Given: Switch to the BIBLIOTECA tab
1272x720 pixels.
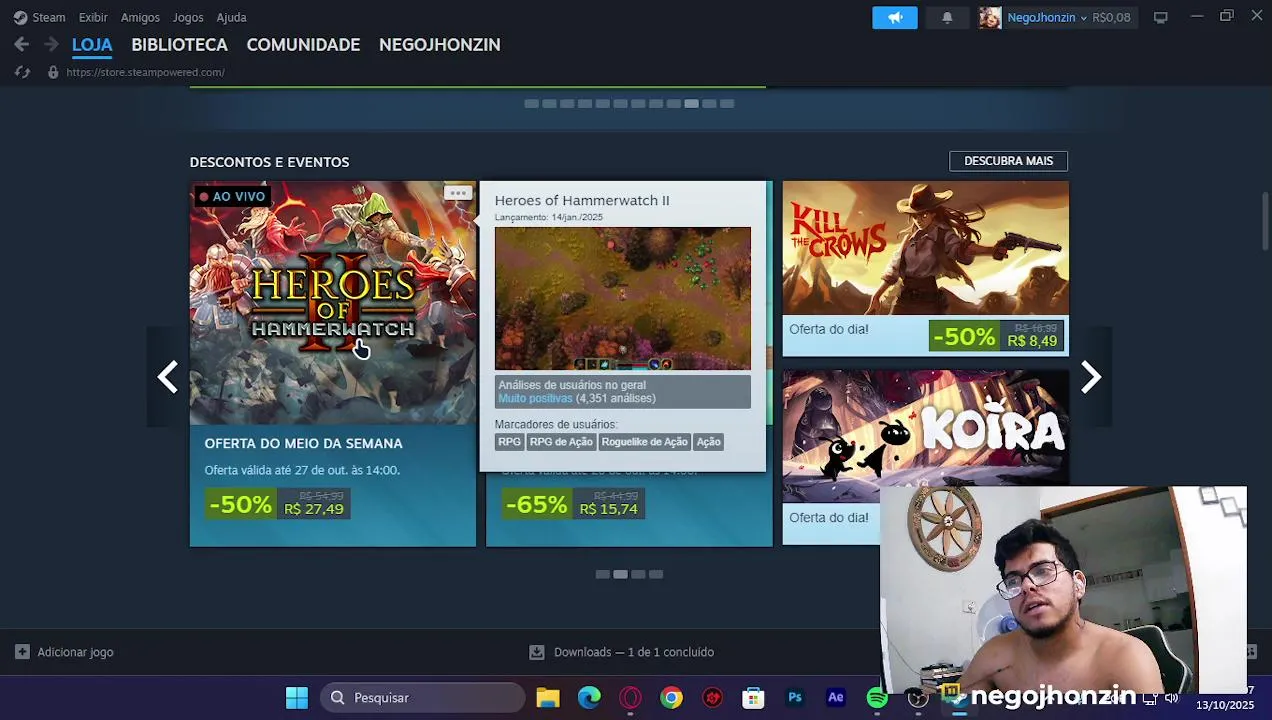Looking at the screenshot, I should point(180,45).
